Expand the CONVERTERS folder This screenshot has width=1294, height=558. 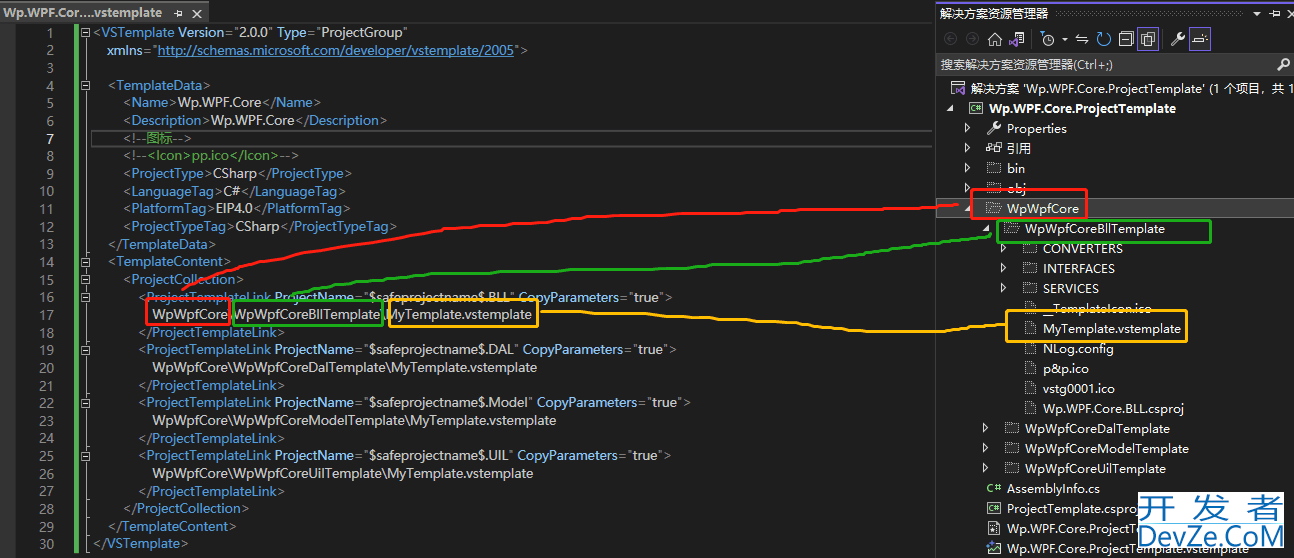[1004, 248]
